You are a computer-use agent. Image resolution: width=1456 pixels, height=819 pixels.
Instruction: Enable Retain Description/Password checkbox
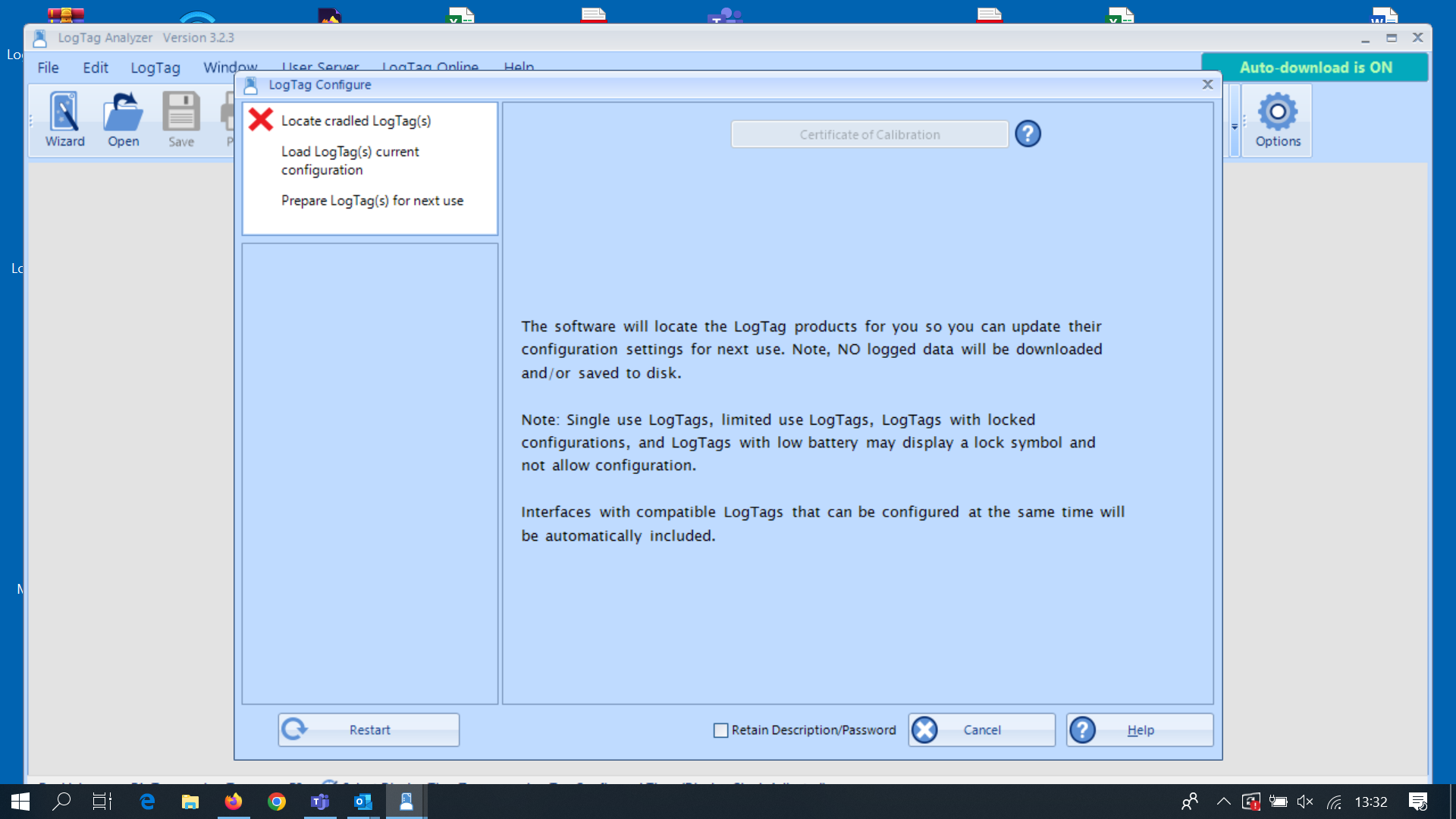(x=720, y=730)
